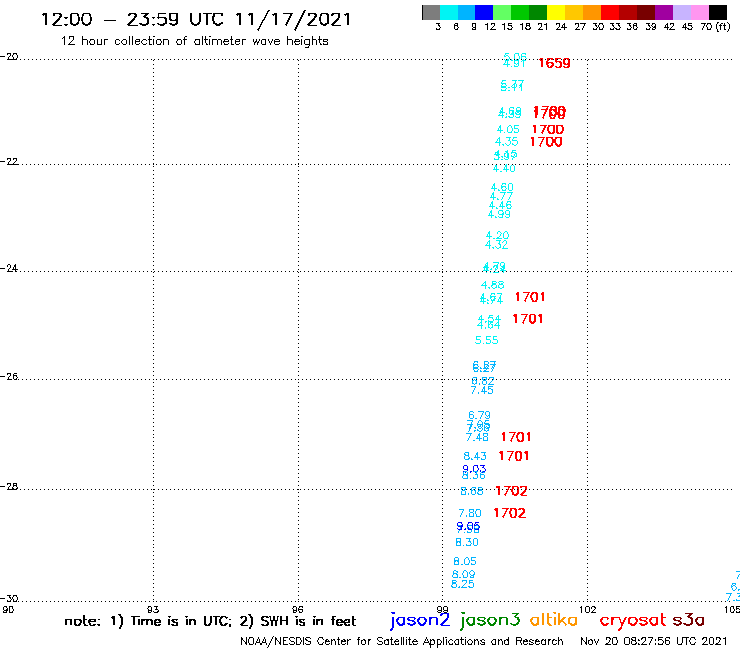Click the wave height value 8.43

pyautogui.click(x=475, y=456)
